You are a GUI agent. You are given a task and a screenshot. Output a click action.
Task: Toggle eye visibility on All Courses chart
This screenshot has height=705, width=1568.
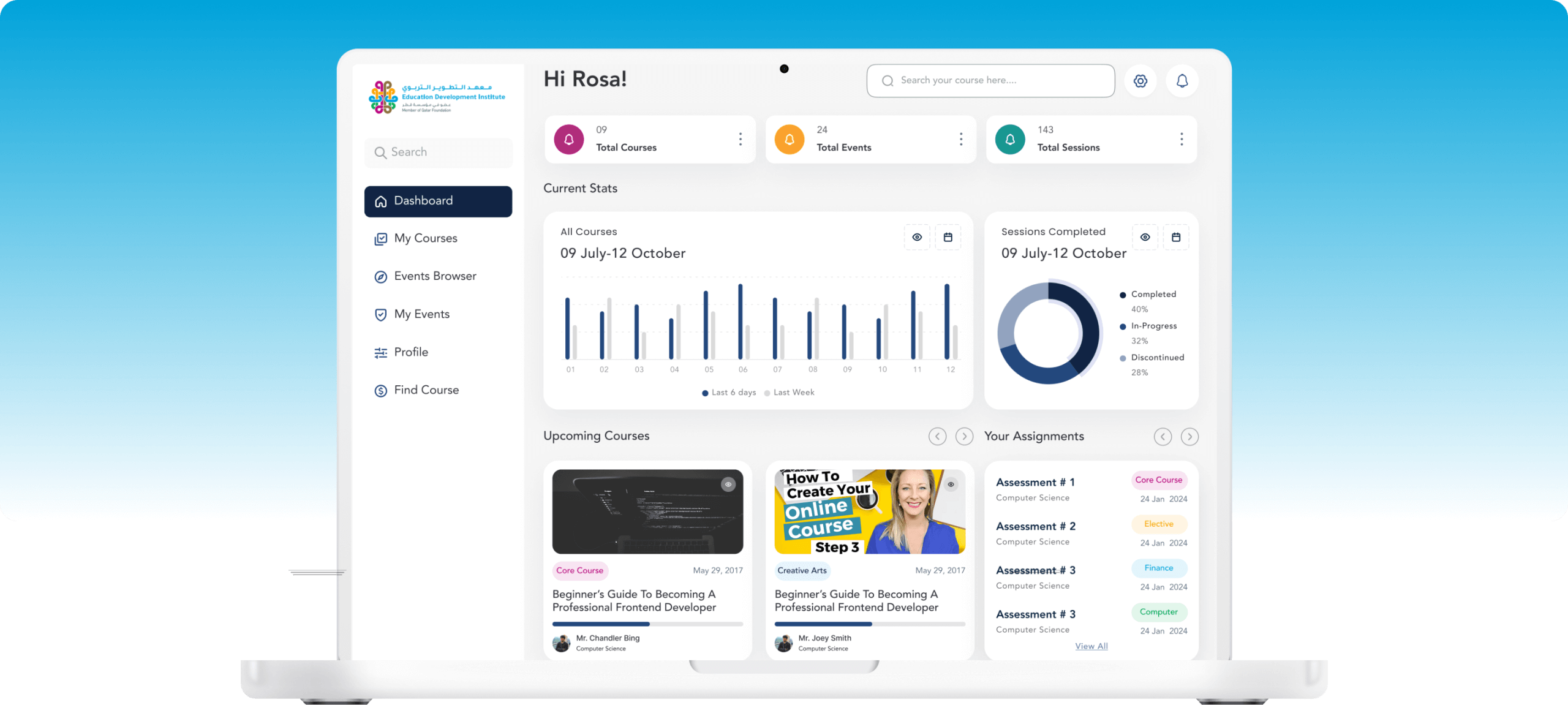(916, 237)
